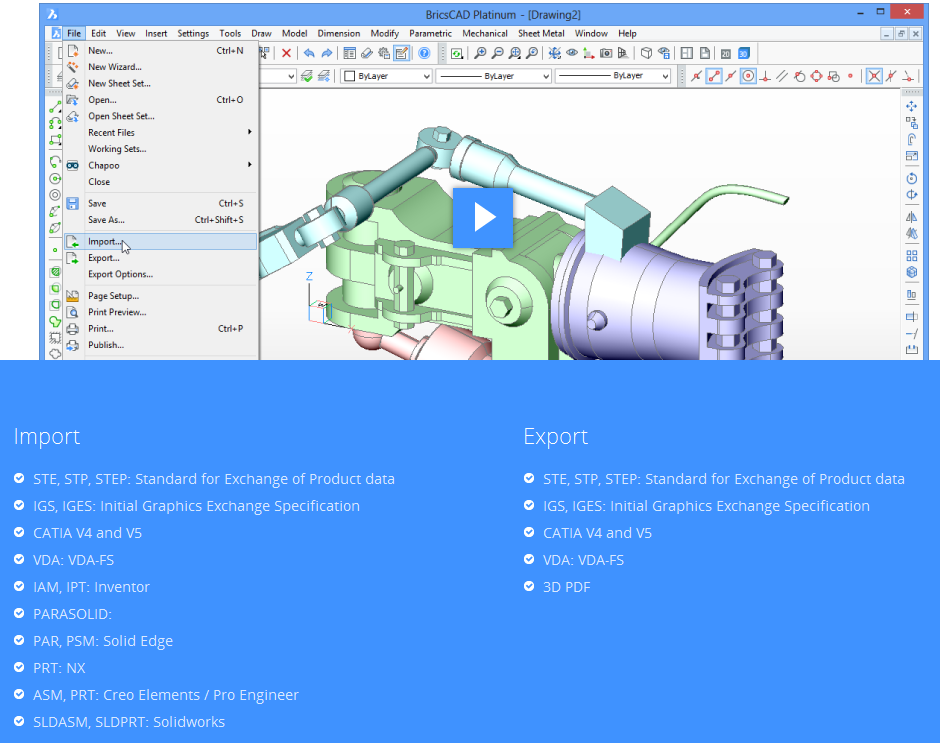Viewport: 940px width, 743px height.
Task: Click the green Regenerate icon in the toolbar
Action: pyautogui.click(x=457, y=53)
